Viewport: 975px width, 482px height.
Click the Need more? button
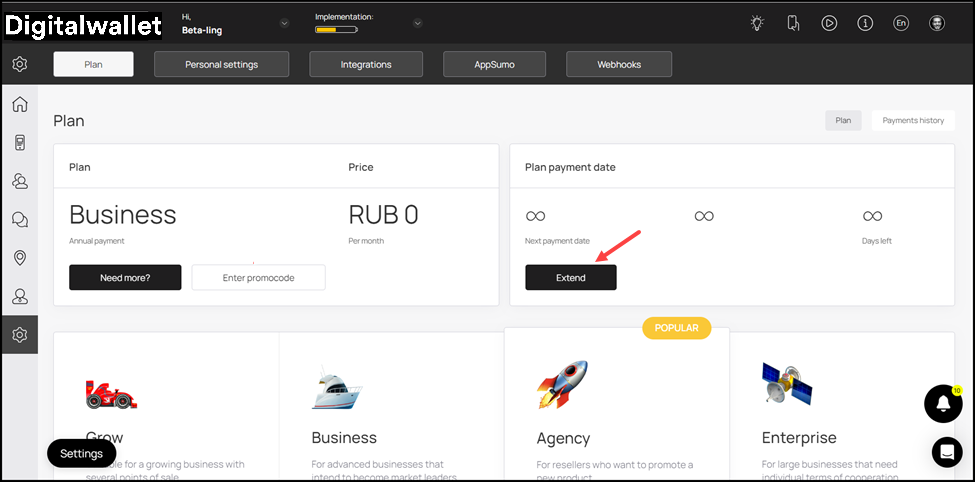125,278
